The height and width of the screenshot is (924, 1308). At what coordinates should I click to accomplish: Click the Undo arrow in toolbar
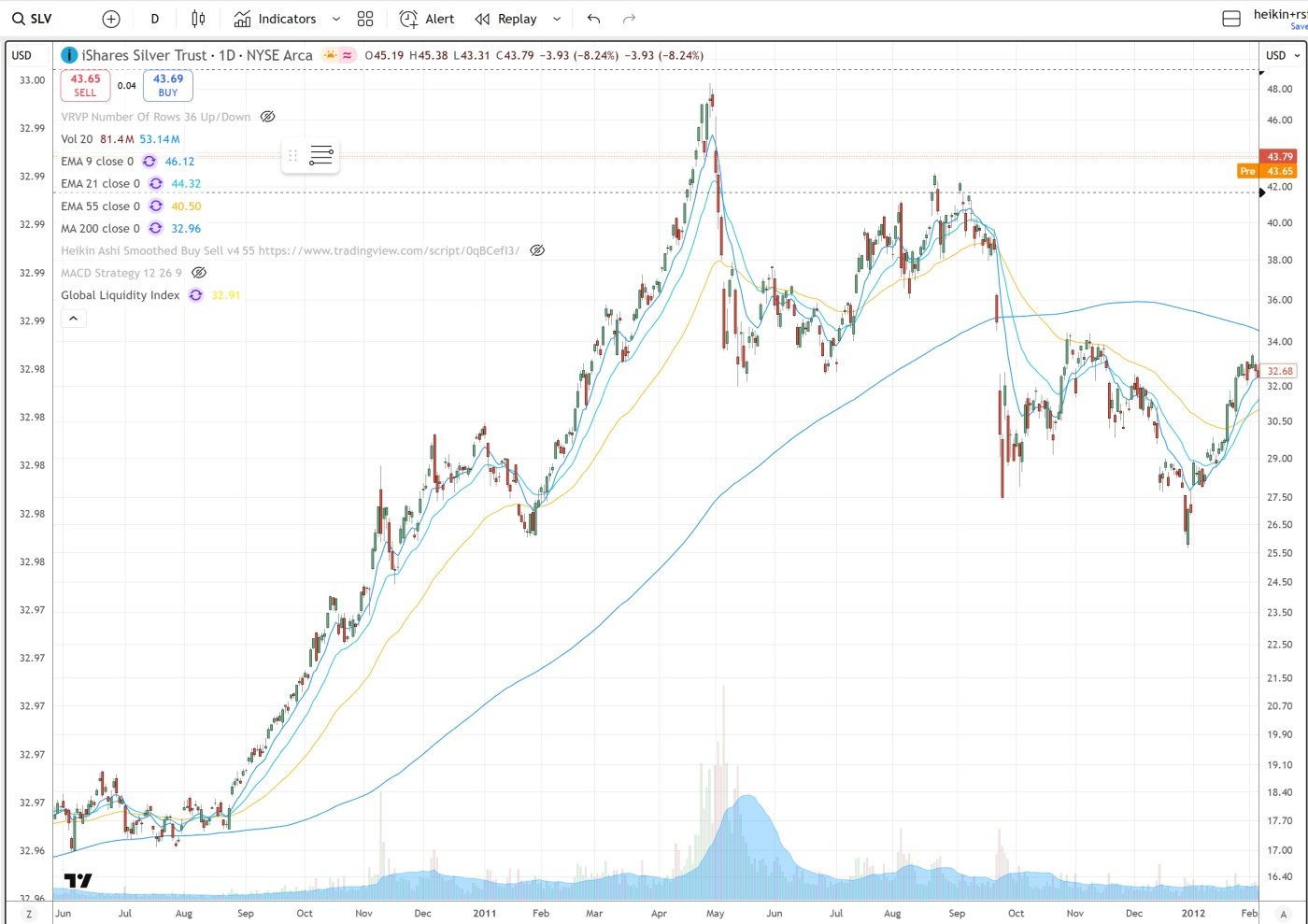click(593, 19)
